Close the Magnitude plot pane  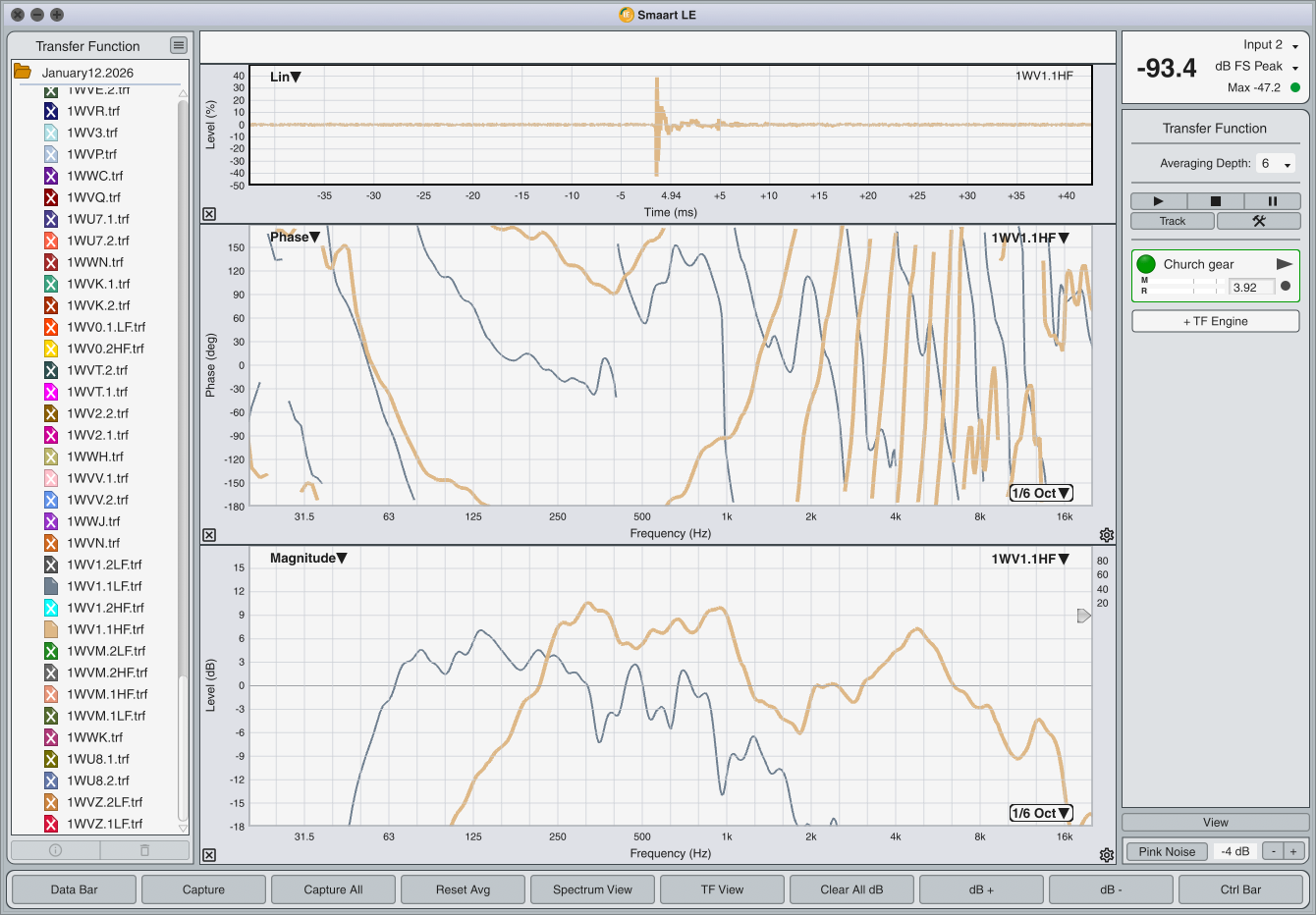[209, 855]
